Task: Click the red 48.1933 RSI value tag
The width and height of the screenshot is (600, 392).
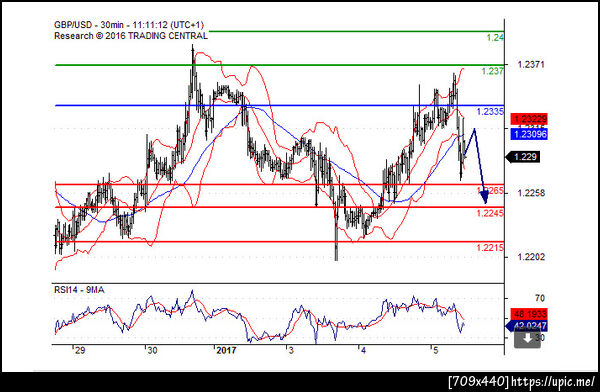Action: coord(530,314)
